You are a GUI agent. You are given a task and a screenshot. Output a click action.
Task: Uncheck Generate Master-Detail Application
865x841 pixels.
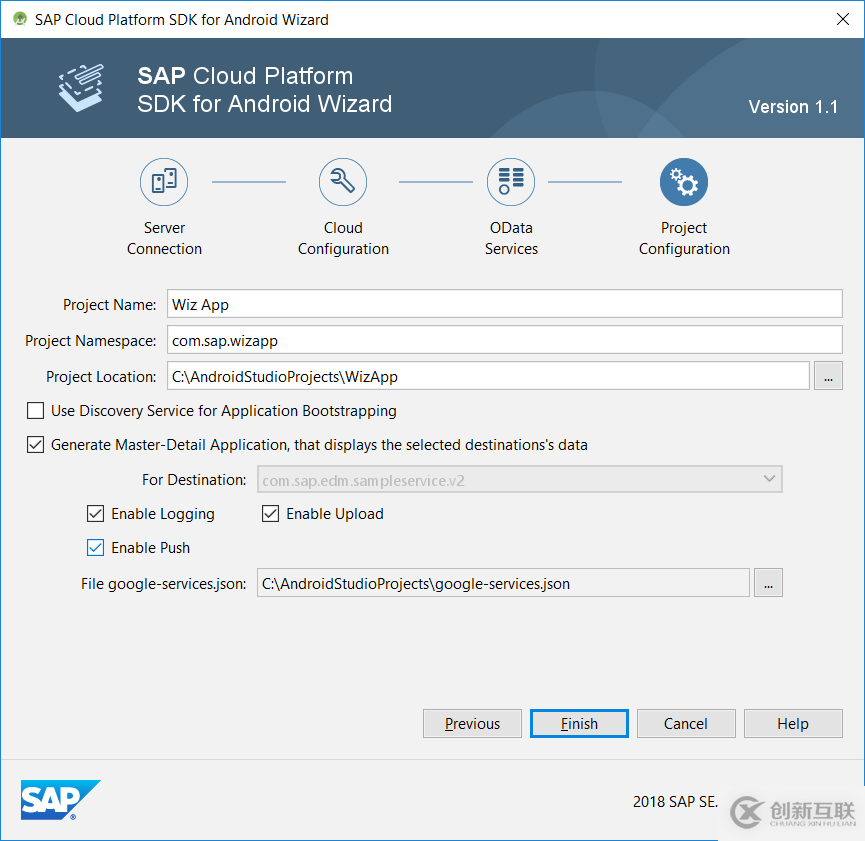point(36,445)
